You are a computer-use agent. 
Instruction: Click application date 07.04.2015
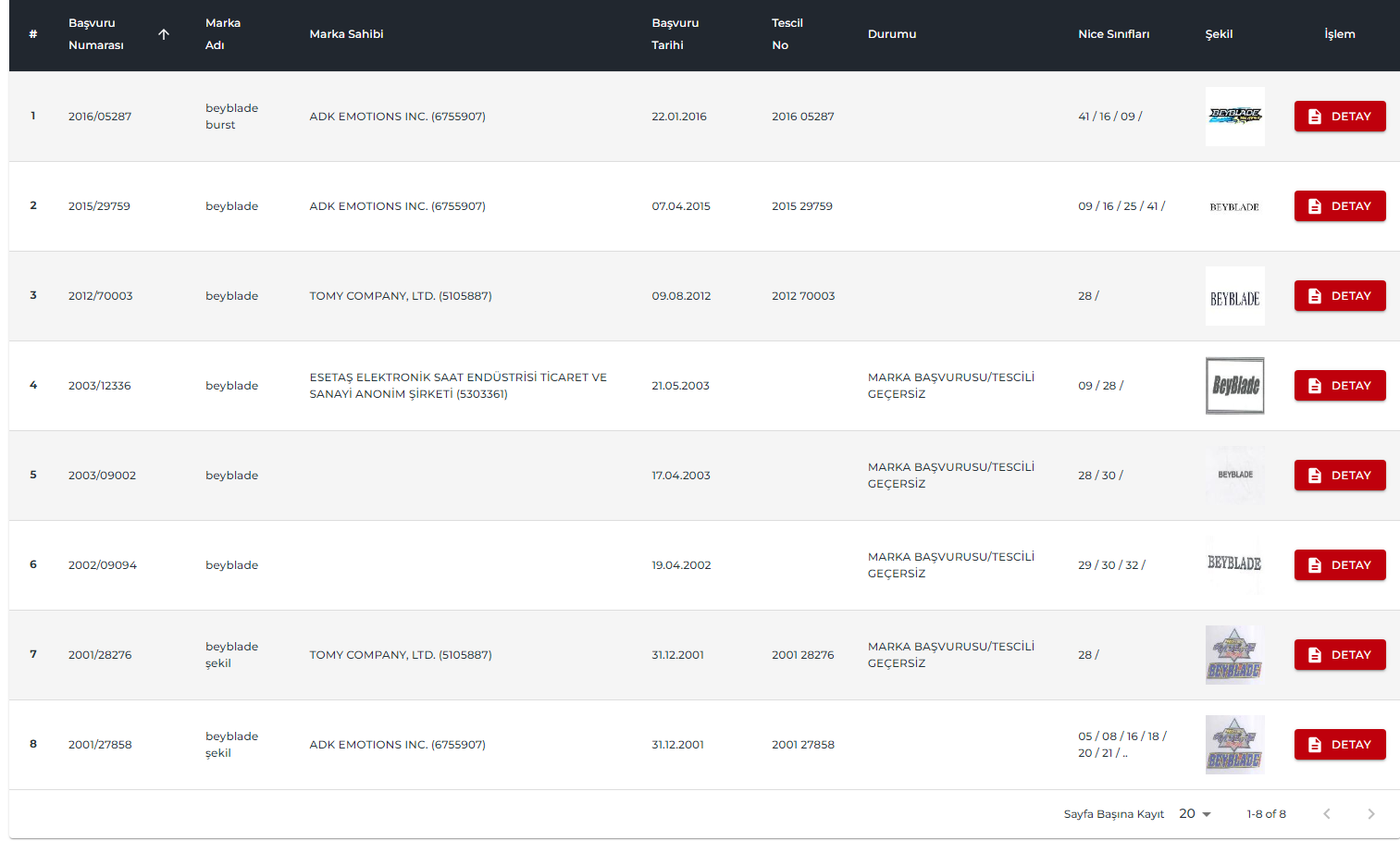[x=681, y=206]
